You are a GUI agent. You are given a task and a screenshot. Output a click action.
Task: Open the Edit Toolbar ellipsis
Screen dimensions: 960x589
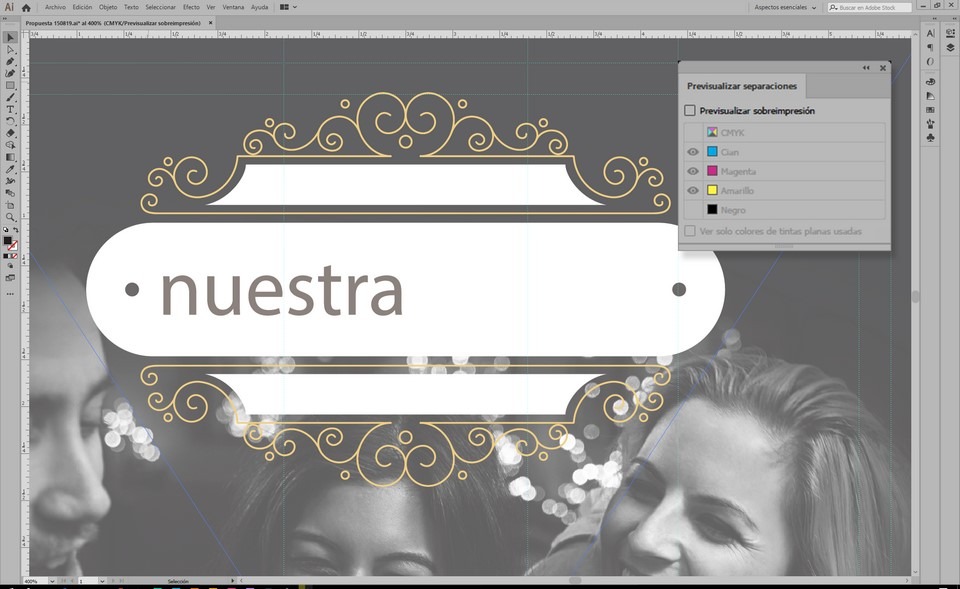point(10,294)
